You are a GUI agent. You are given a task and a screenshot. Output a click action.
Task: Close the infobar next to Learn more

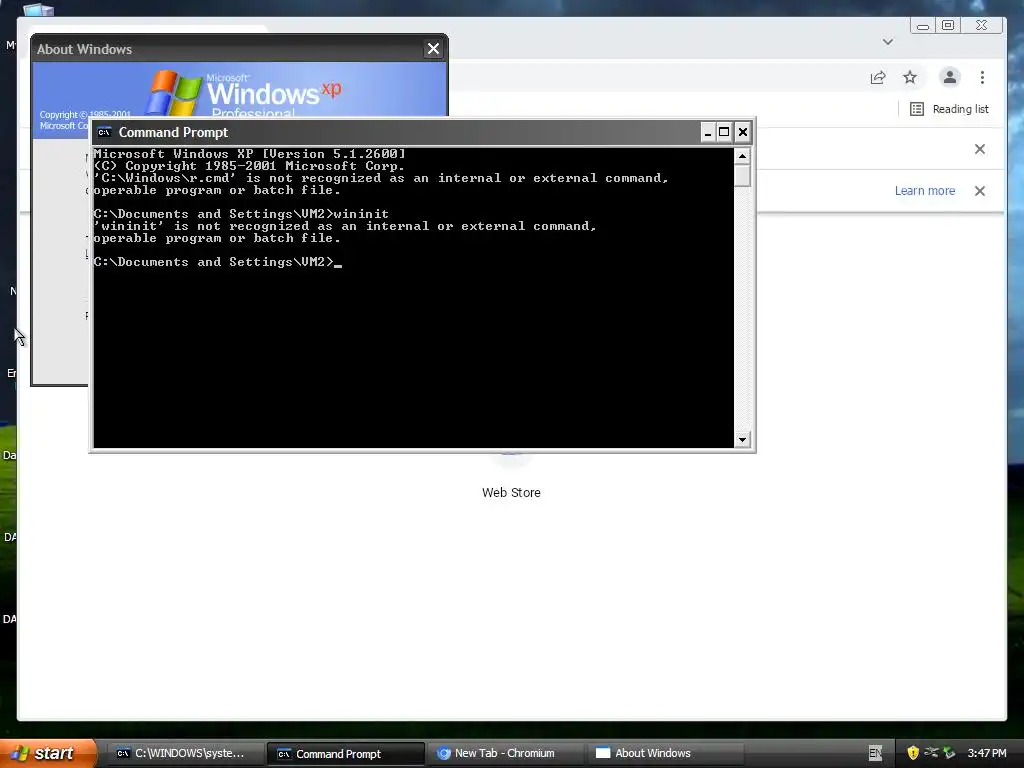tap(980, 191)
